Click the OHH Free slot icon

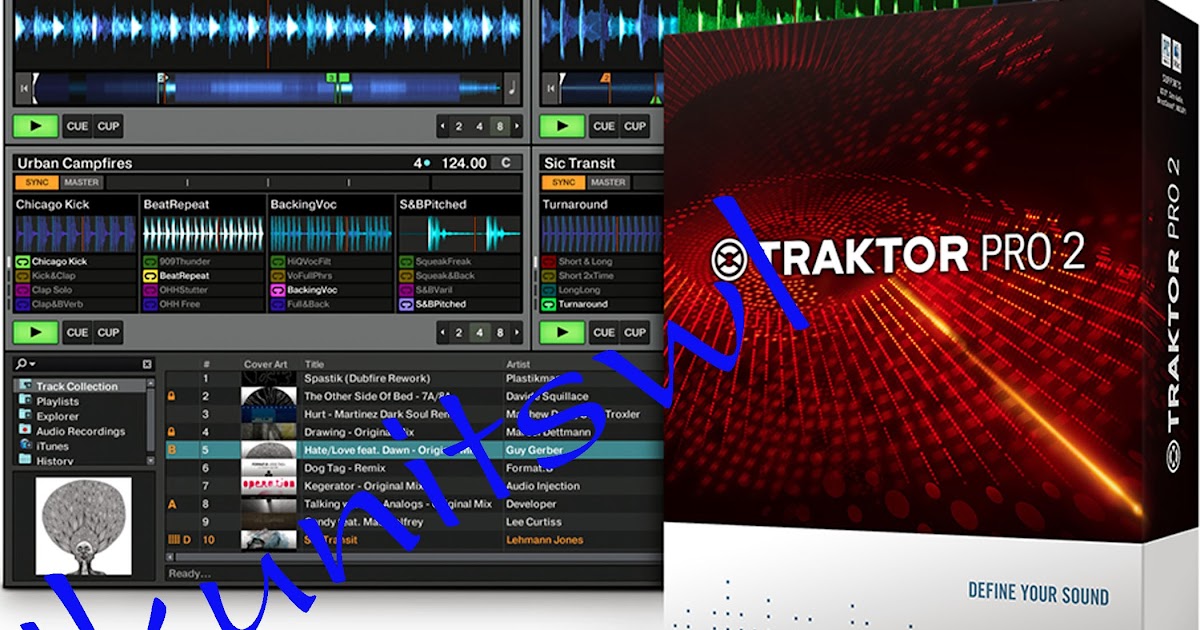pos(151,304)
